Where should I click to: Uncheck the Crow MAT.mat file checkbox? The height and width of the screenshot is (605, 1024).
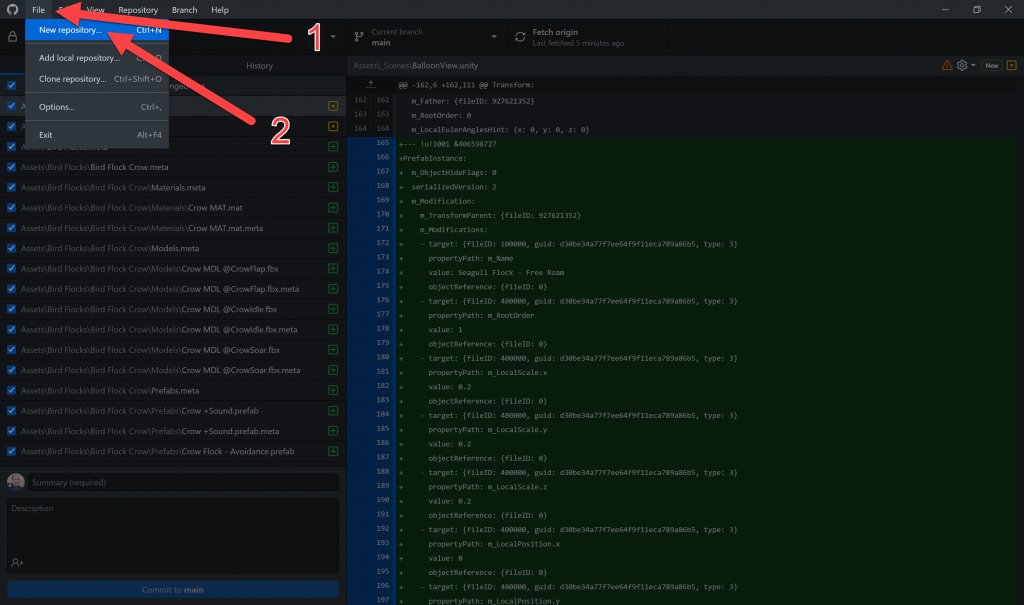[x=11, y=208]
